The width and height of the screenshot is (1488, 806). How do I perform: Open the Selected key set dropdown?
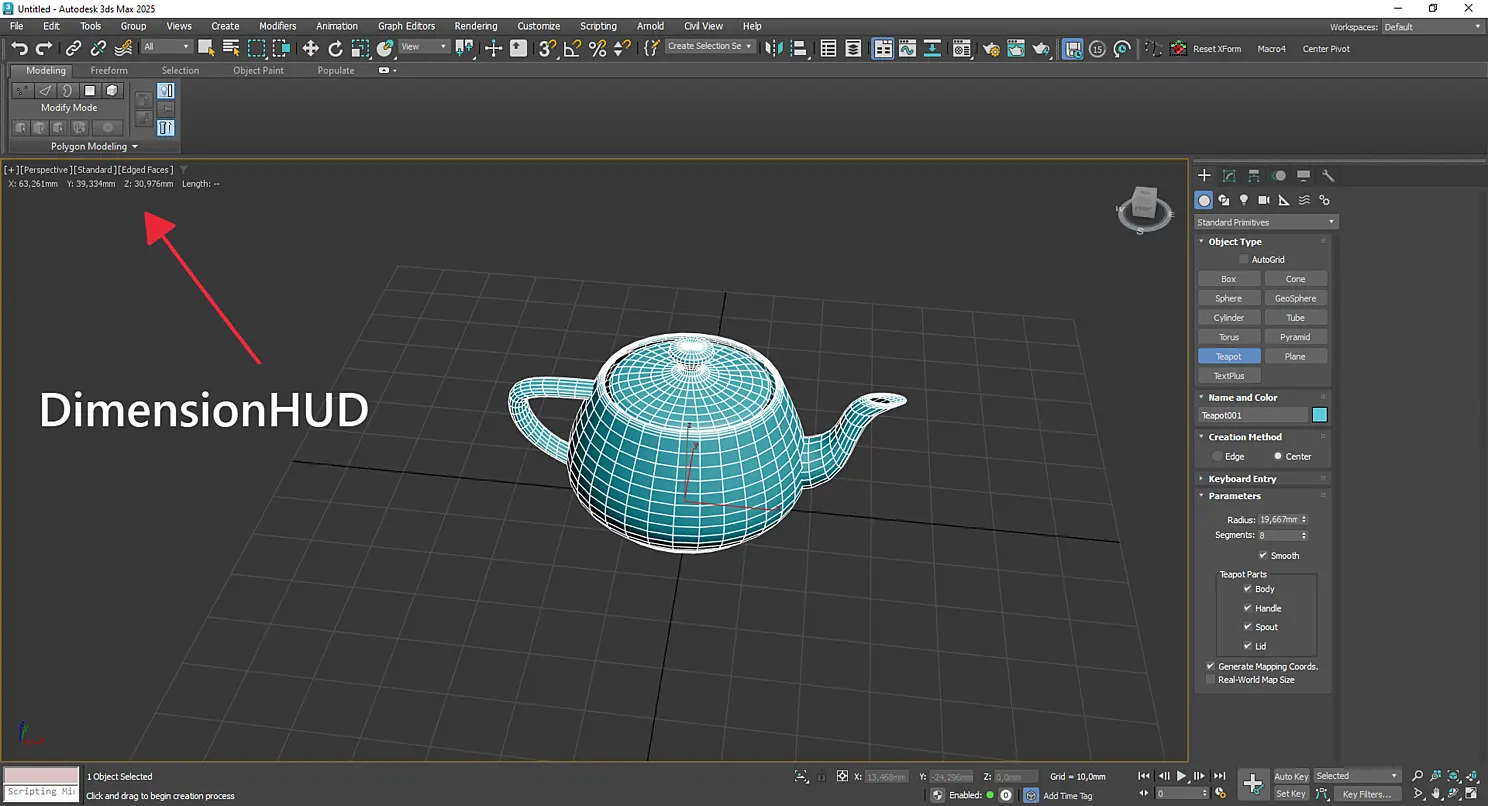pyautogui.click(x=1357, y=776)
